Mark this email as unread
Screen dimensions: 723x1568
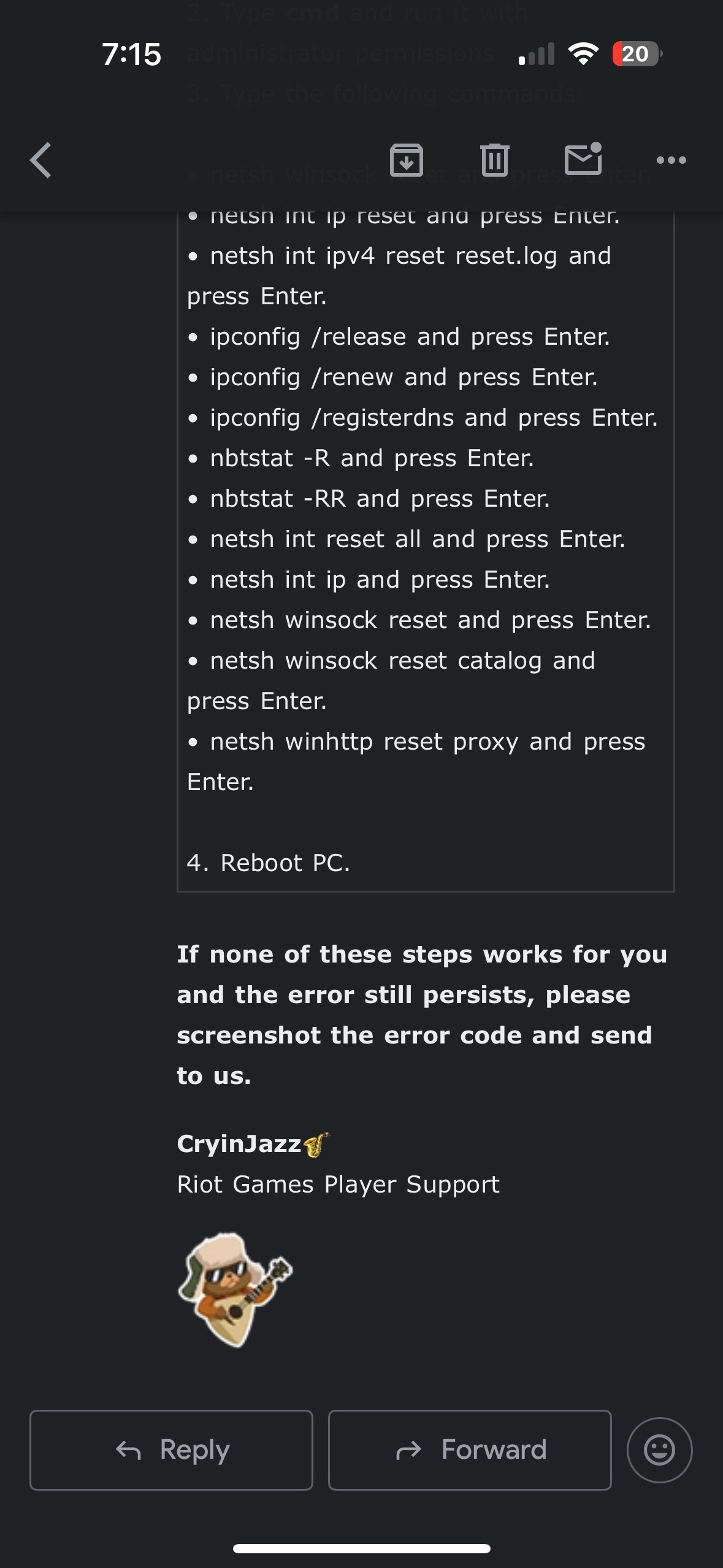click(x=583, y=159)
